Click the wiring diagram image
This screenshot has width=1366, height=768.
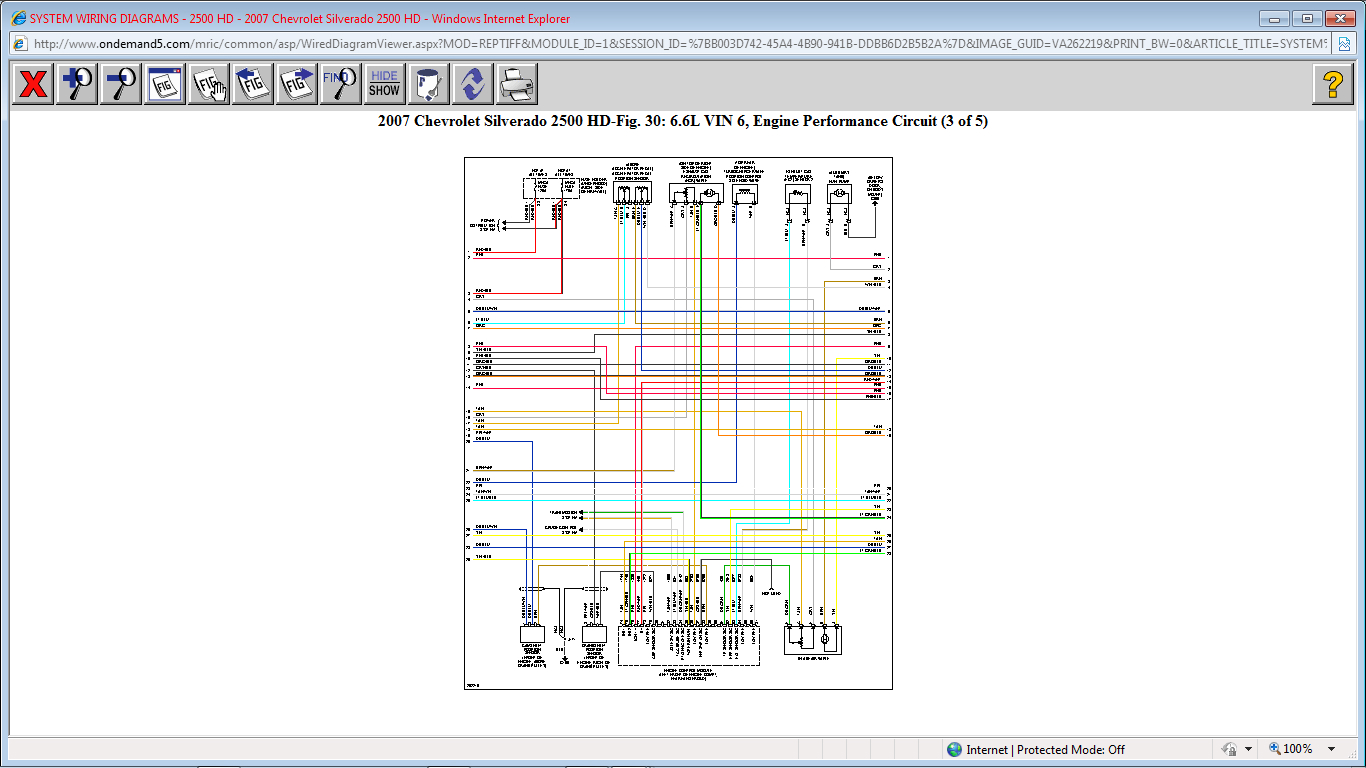click(678, 423)
